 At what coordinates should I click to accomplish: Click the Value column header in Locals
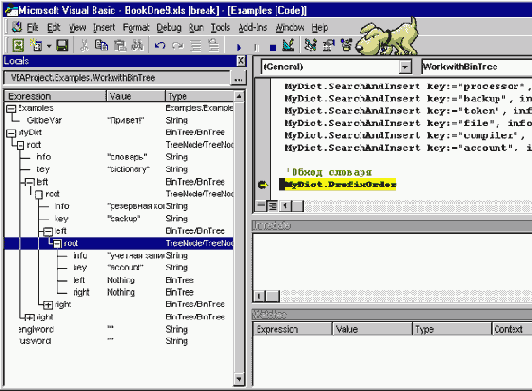[x=136, y=96]
